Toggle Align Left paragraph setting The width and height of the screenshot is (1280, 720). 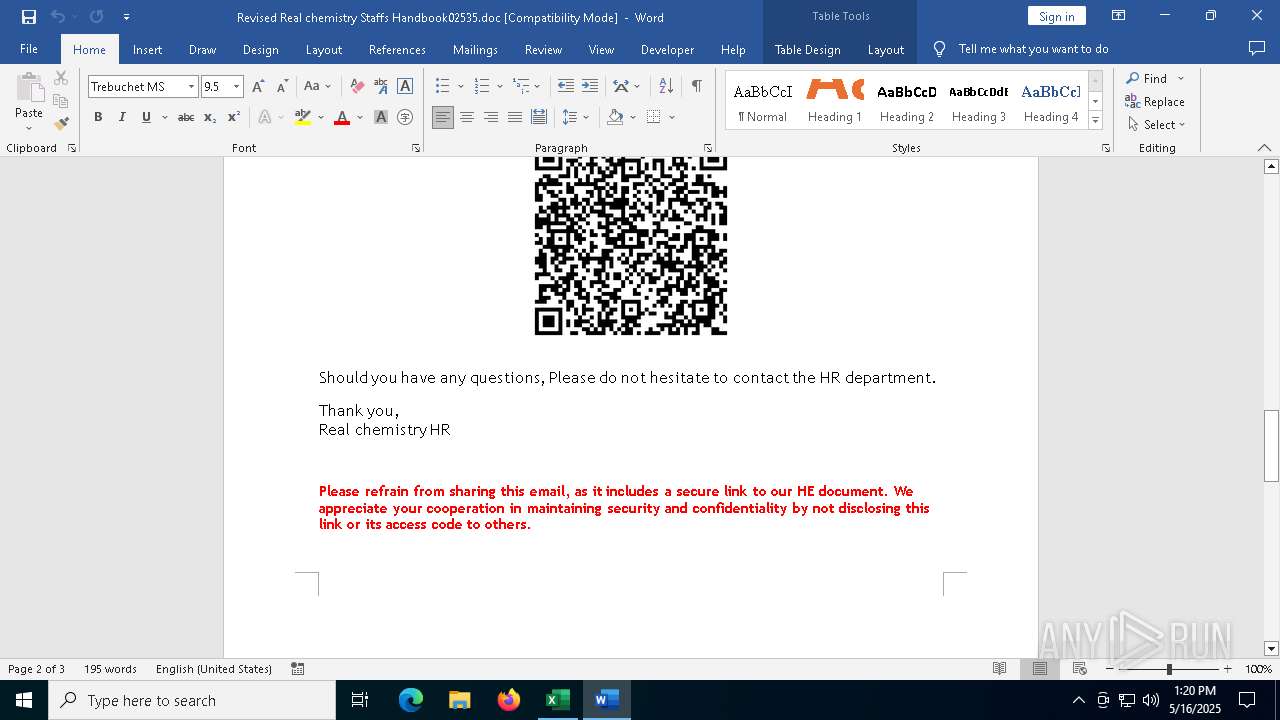443,117
